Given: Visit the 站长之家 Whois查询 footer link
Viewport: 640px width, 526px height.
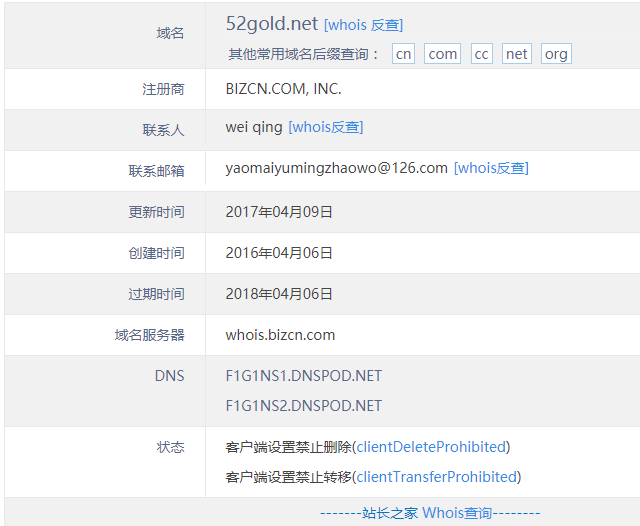Looking at the screenshot, I should pyautogui.click(x=427, y=513).
